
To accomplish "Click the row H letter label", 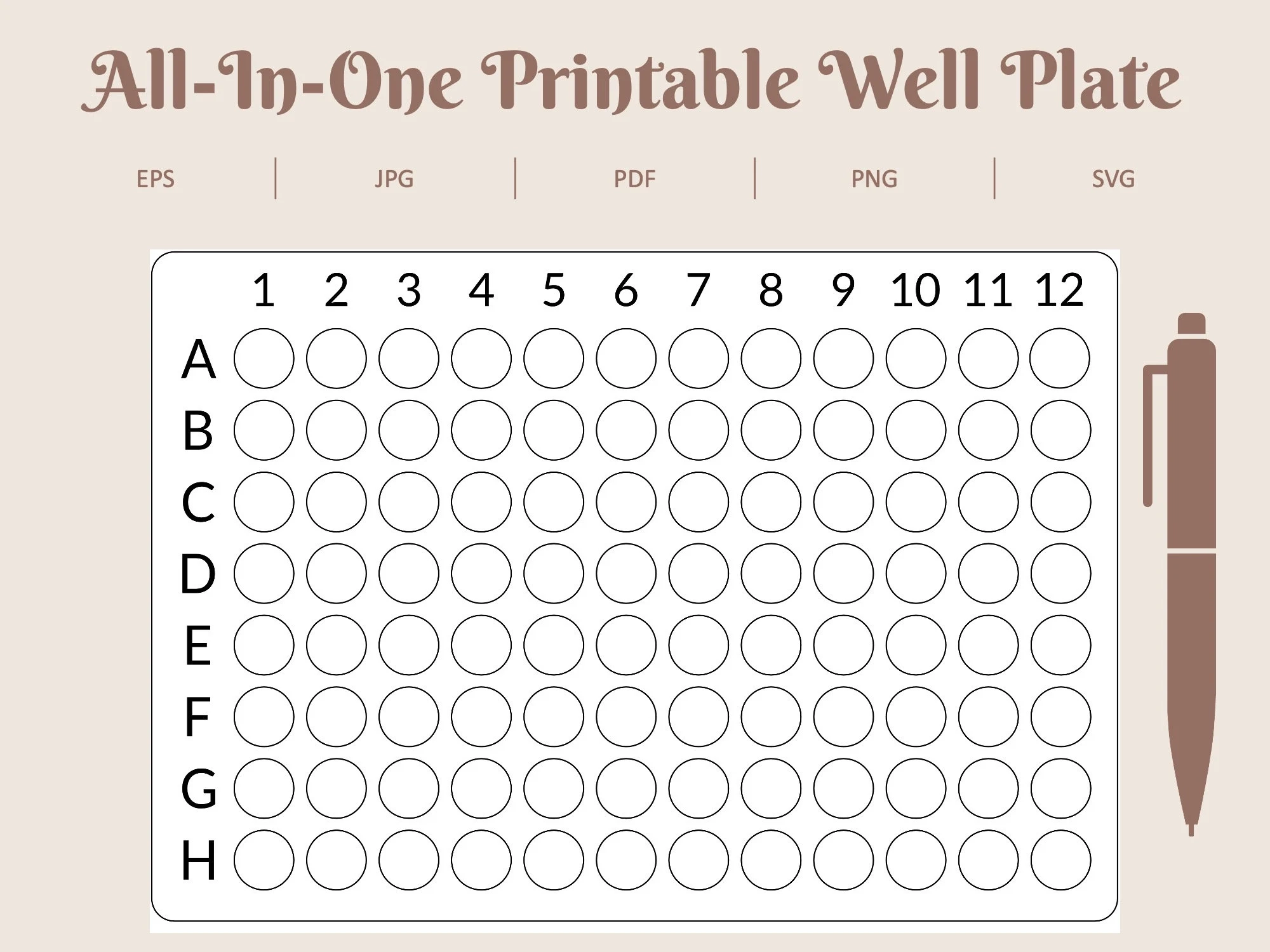I will (x=199, y=861).
